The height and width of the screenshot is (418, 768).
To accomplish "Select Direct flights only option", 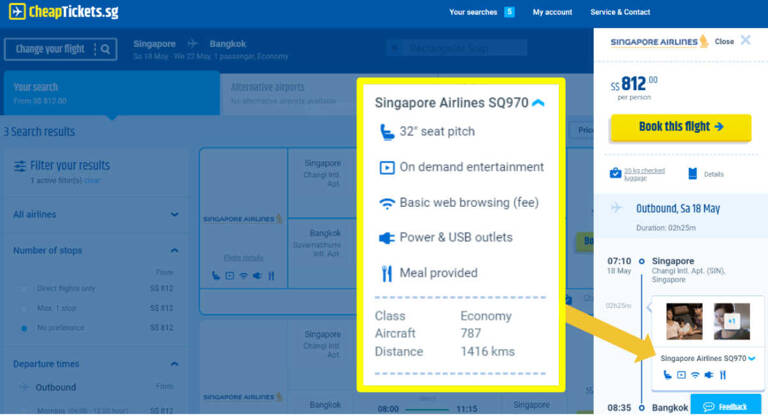I will coord(24,289).
